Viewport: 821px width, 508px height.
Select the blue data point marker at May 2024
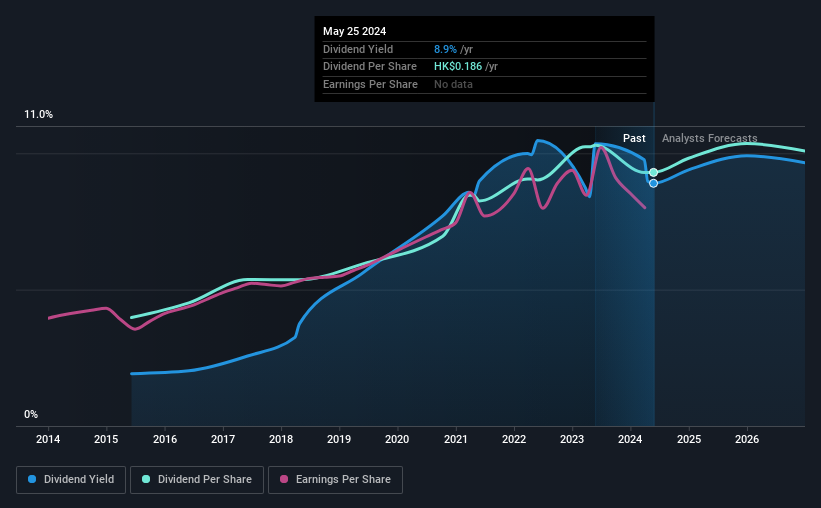click(653, 183)
